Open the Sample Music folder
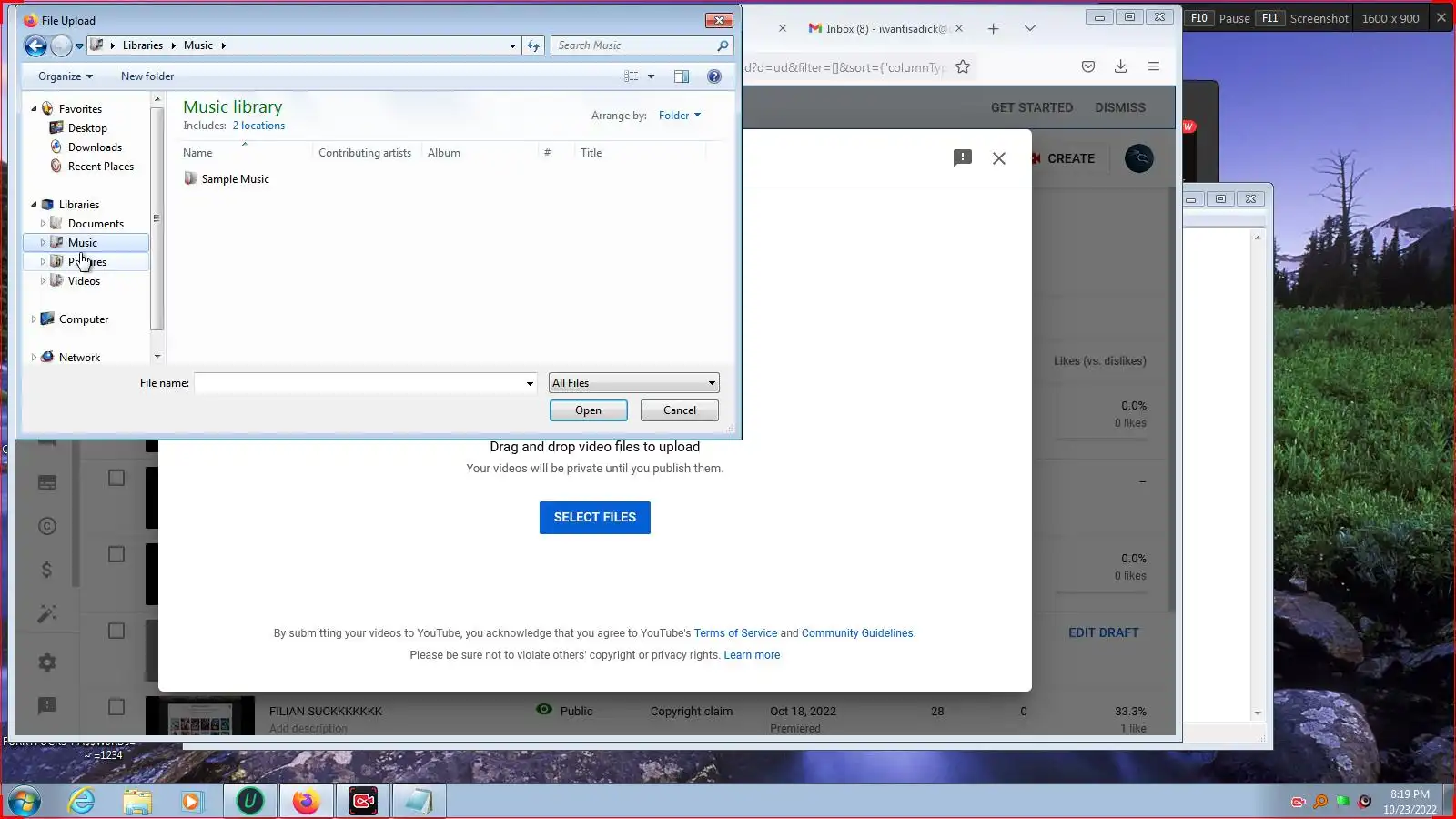The height and width of the screenshot is (819, 1456). (227, 179)
